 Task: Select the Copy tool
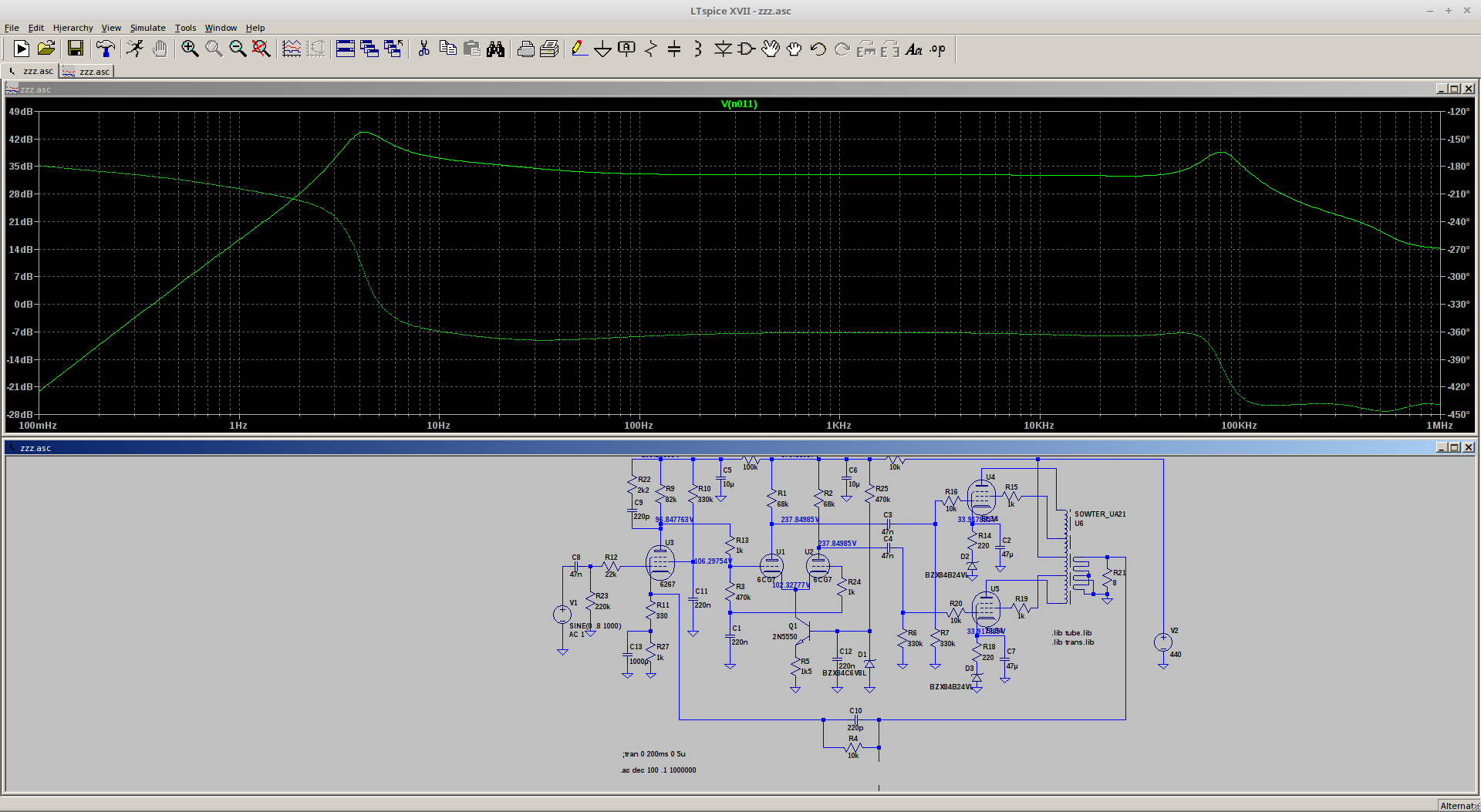tap(447, 49)
